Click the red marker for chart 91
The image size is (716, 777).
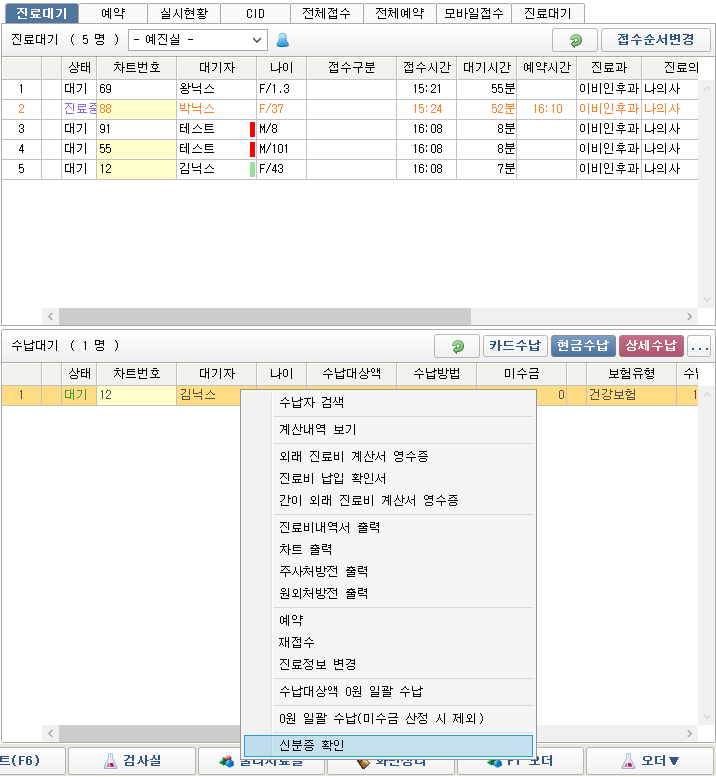point(253,129)
